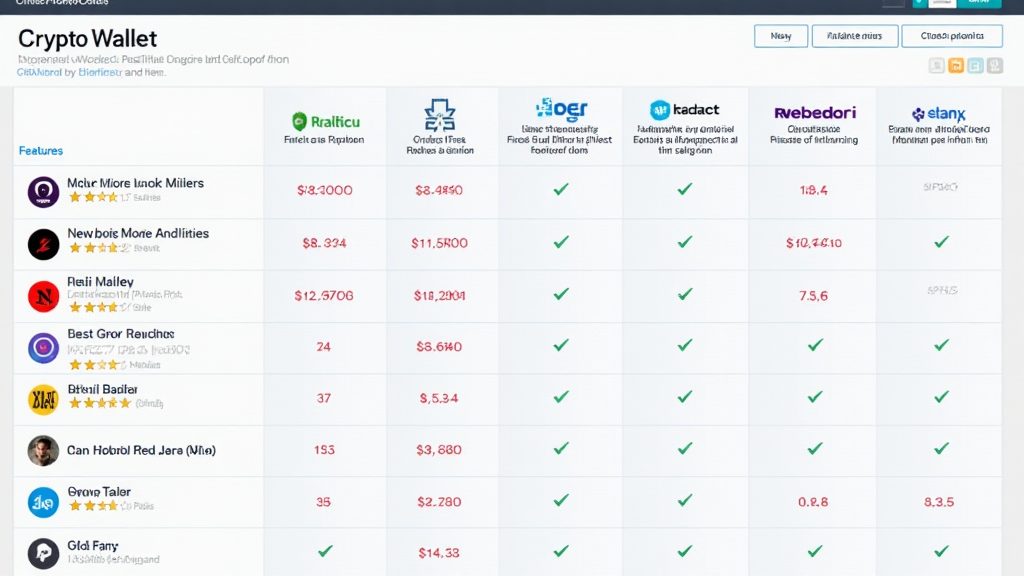The width and height of the screenshot is (1024, 576).
Task: Click the Features column heading
Action: pos(40,151)
